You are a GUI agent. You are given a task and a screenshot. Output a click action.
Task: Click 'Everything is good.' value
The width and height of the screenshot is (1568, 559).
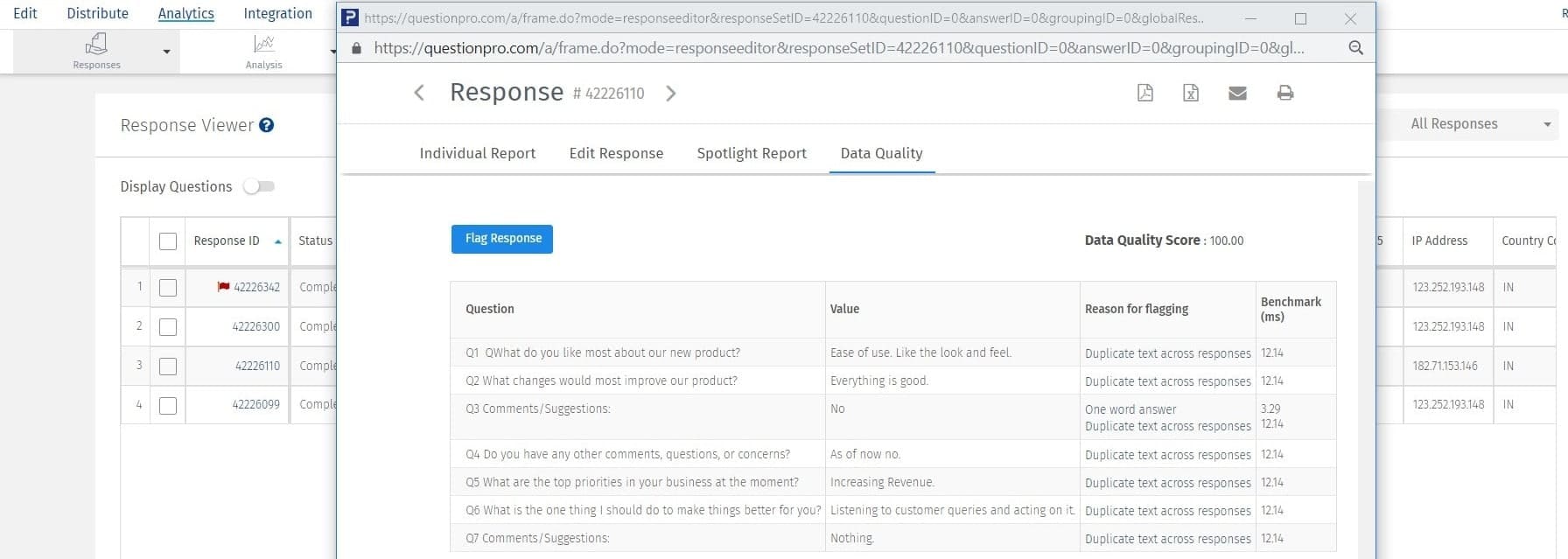[879, 381]
